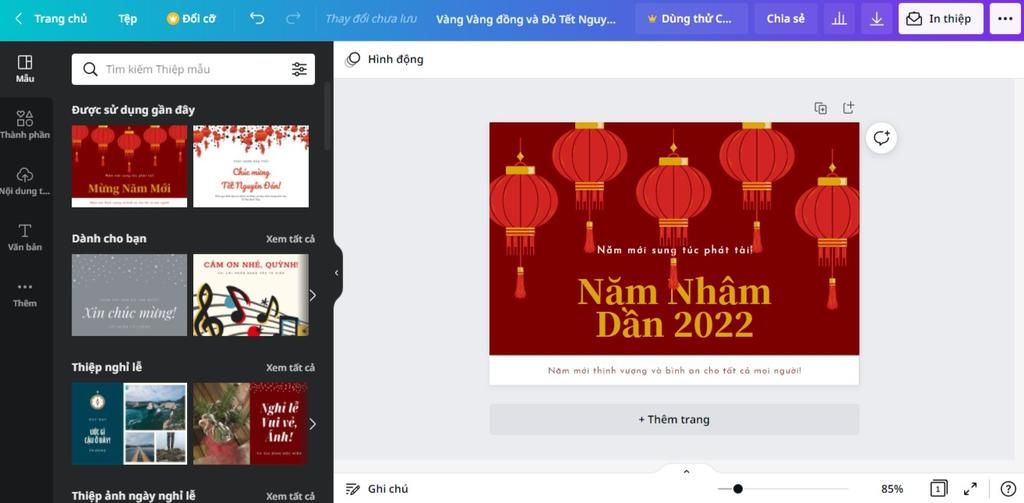
Task: Click Thay đổi chưa lưu status text
Action: click(371, 19)
